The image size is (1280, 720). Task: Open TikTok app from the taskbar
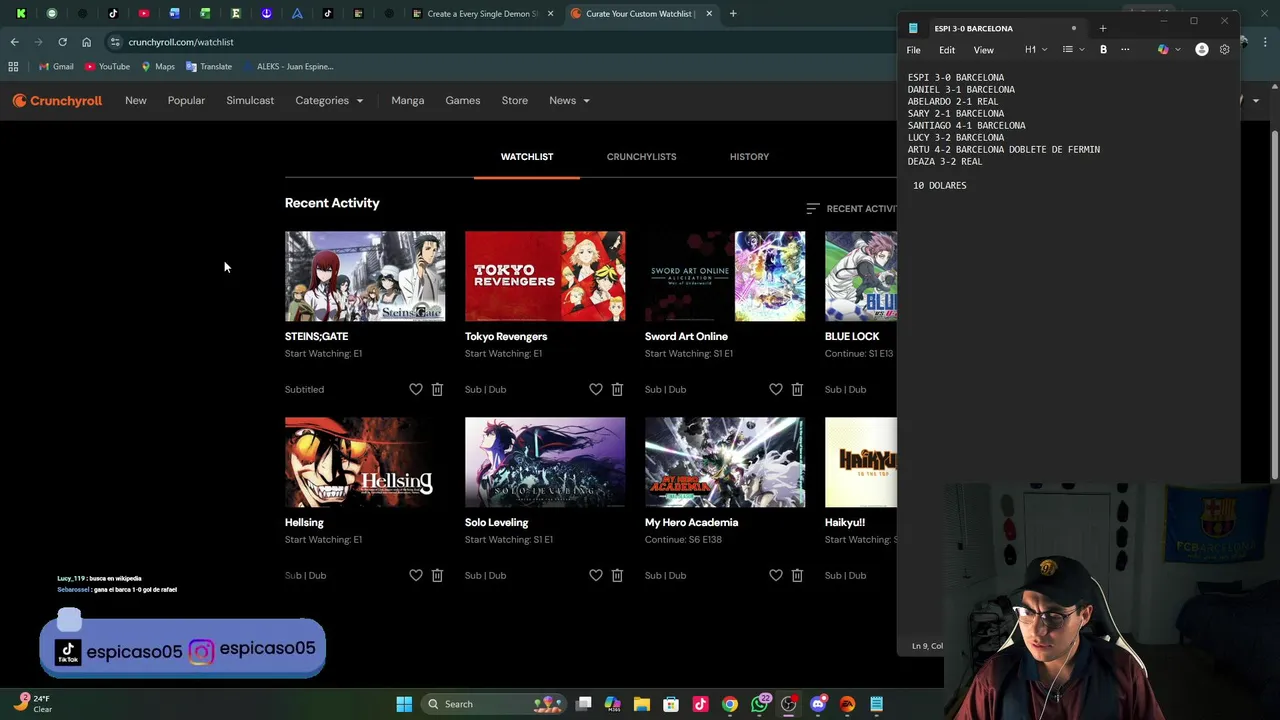coord(700,704)
